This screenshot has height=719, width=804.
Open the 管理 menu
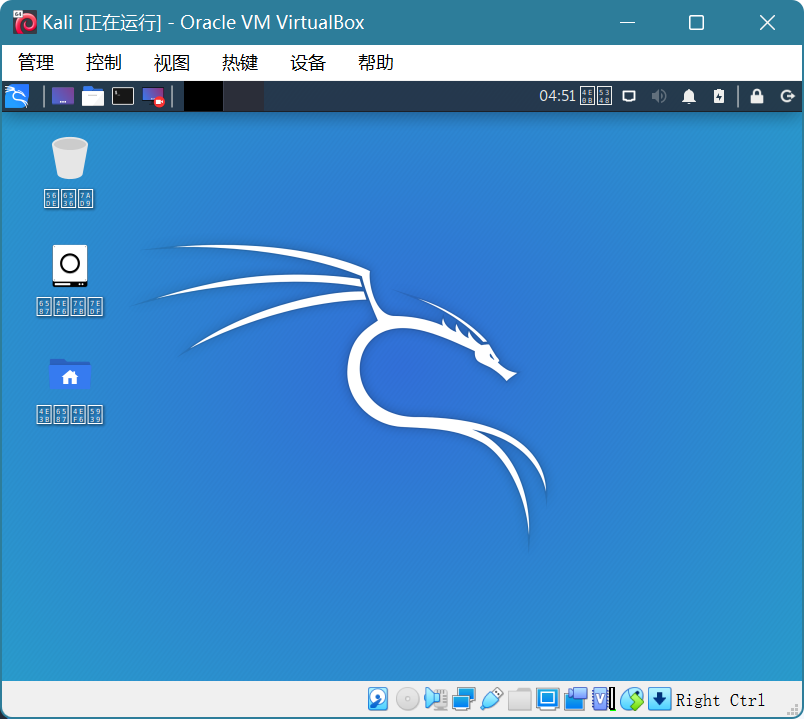click(x=36, y=63)
